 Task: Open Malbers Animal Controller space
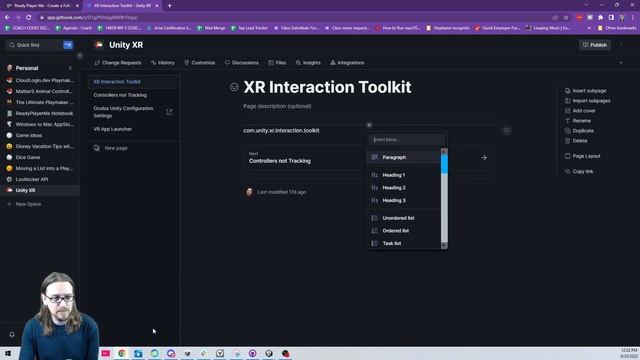[x=40, y=91]
